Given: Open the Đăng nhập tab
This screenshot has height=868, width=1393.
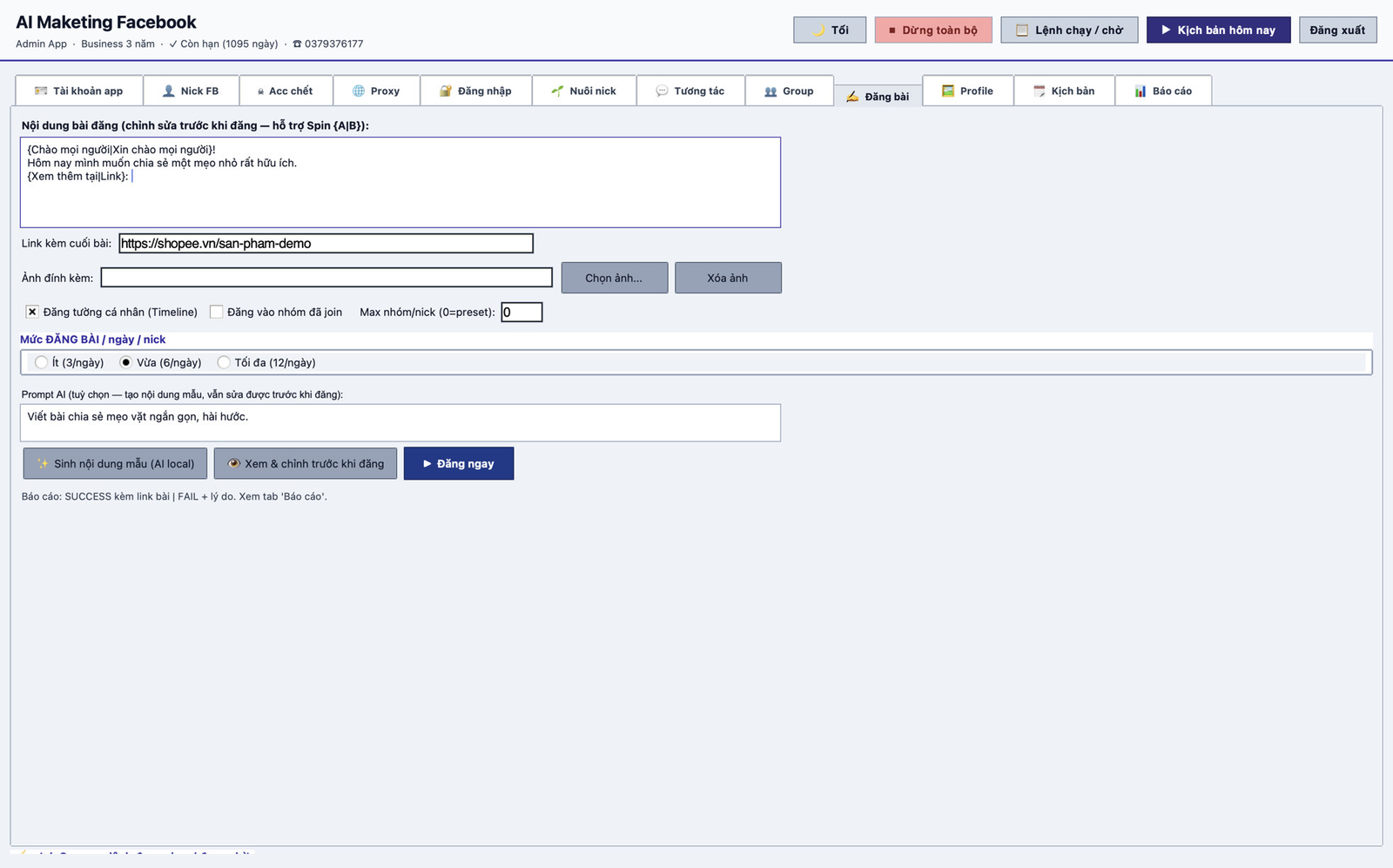Looking at the screenshot, I should pos(476,91).
